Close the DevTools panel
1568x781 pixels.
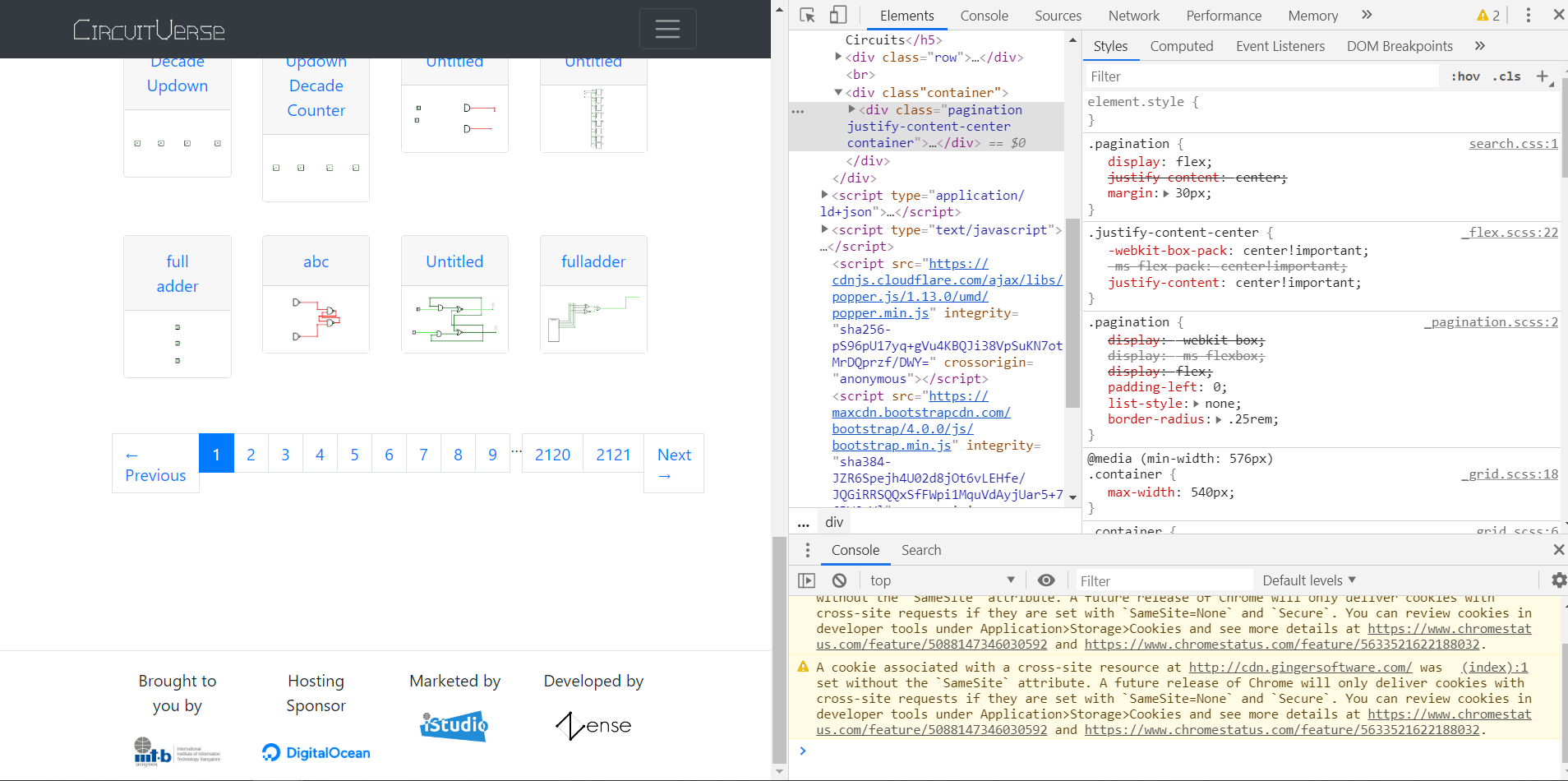[x=1558, y=15]
